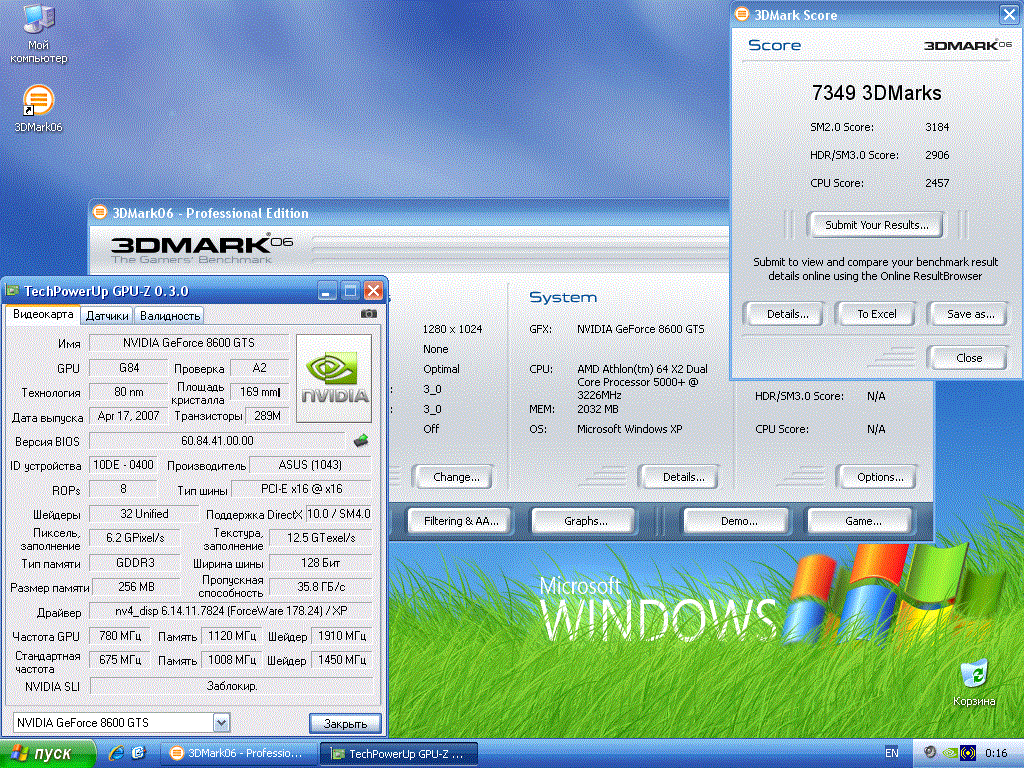Click the Demo button
Screen dimensions: 1024x768
point(738,520)
